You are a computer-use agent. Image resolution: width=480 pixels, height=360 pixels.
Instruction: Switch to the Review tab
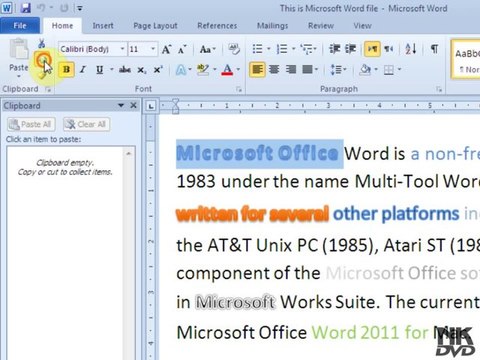321,26
